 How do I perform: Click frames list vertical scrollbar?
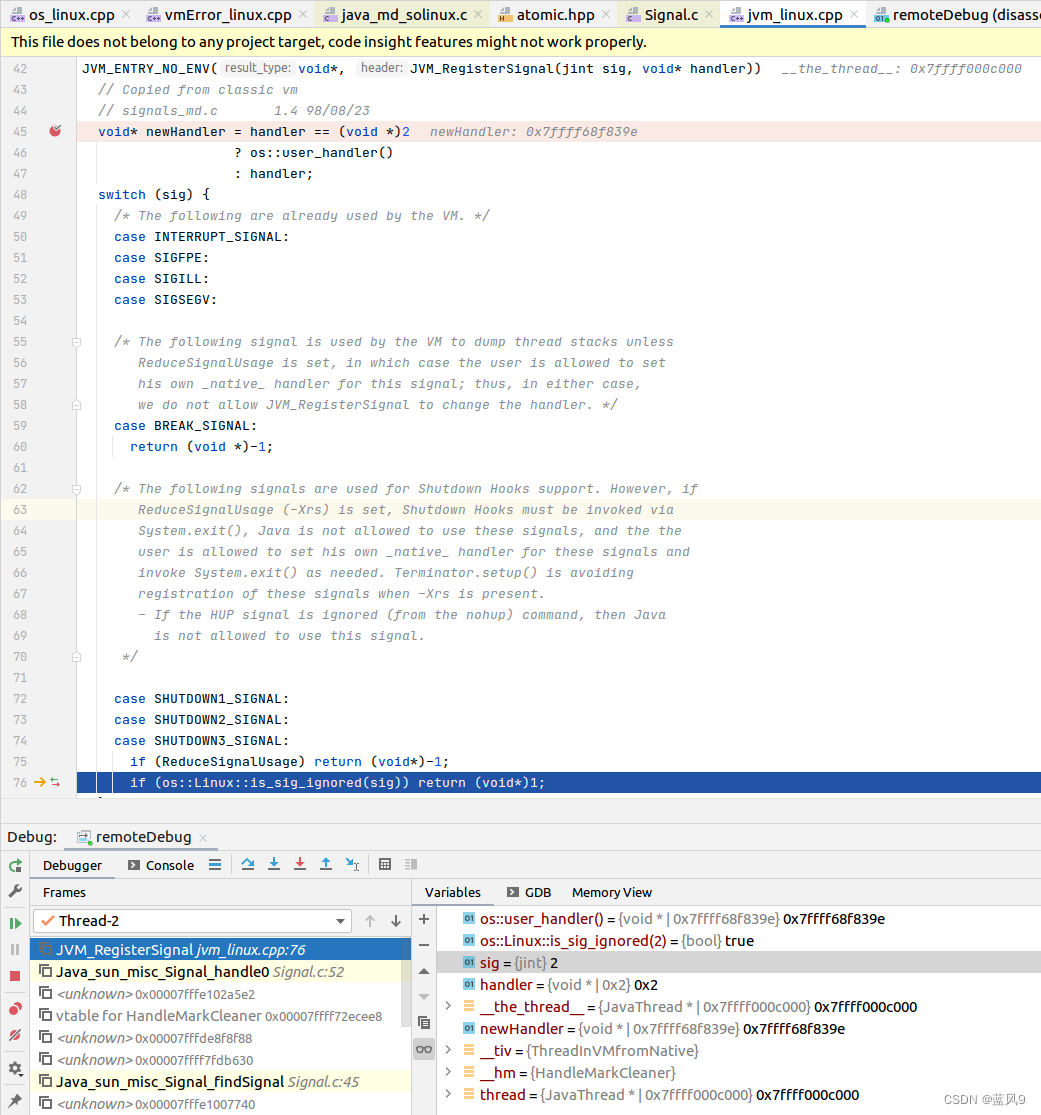click(406, 981)
